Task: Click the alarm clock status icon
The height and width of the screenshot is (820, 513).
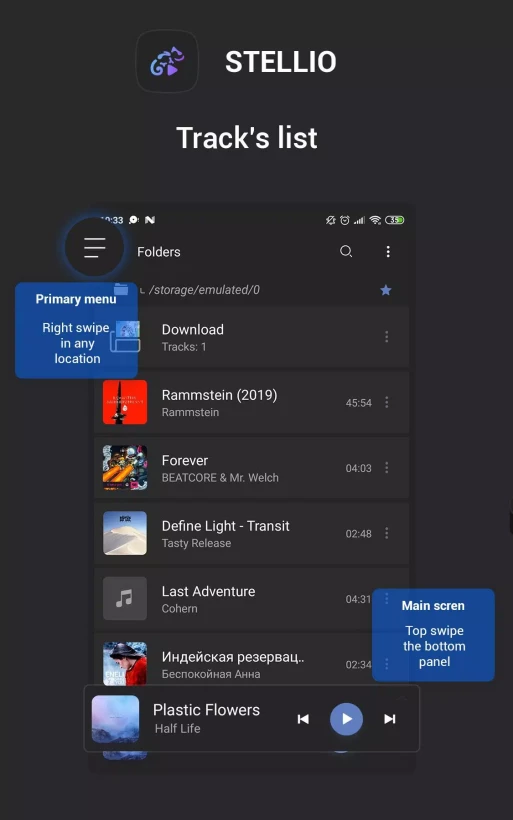Action: pyautogui.click(x=345, y=220)
